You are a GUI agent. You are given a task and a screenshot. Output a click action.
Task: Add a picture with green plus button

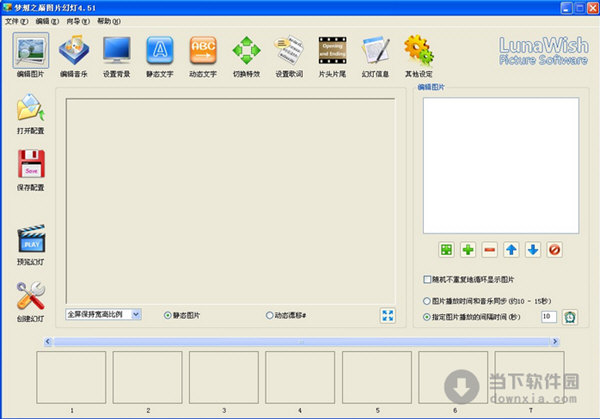point(467,249)
